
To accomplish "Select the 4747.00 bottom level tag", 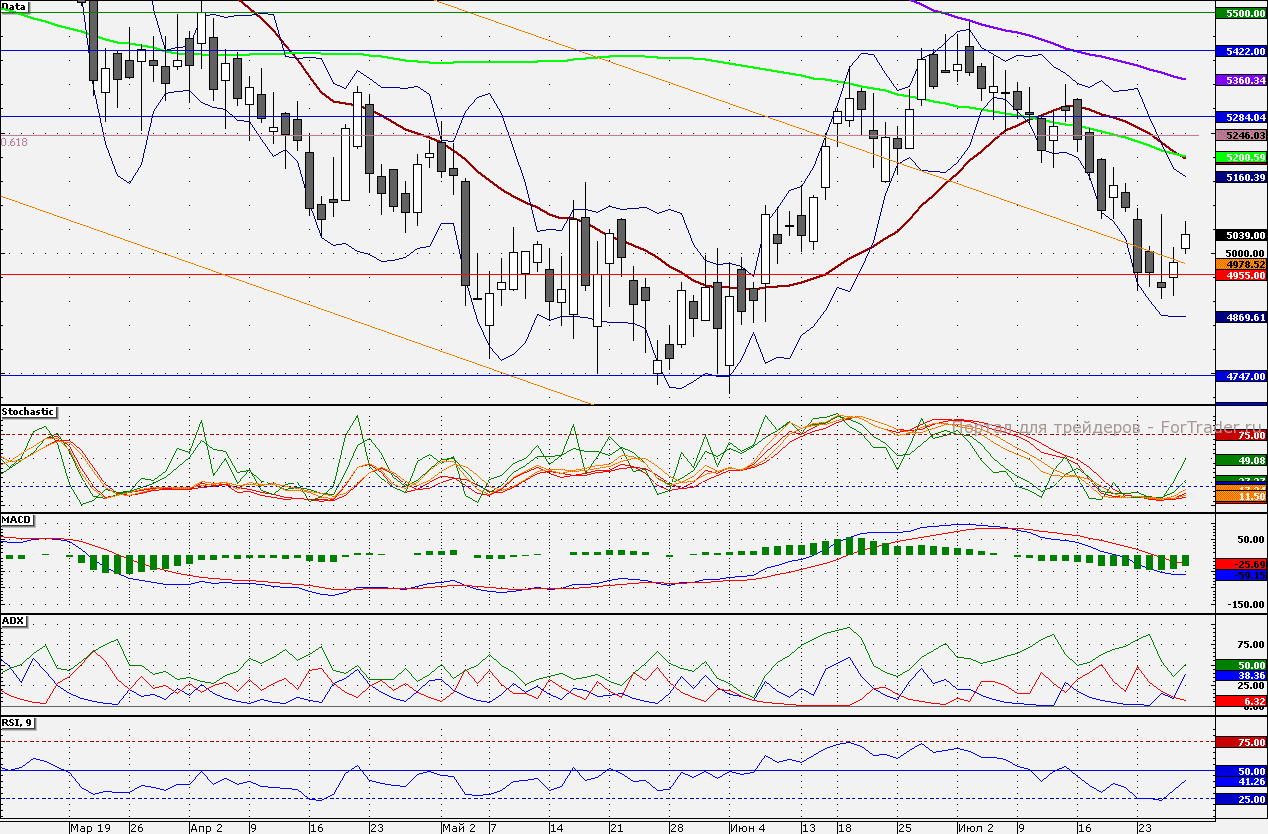I will tap(1240, 376).
